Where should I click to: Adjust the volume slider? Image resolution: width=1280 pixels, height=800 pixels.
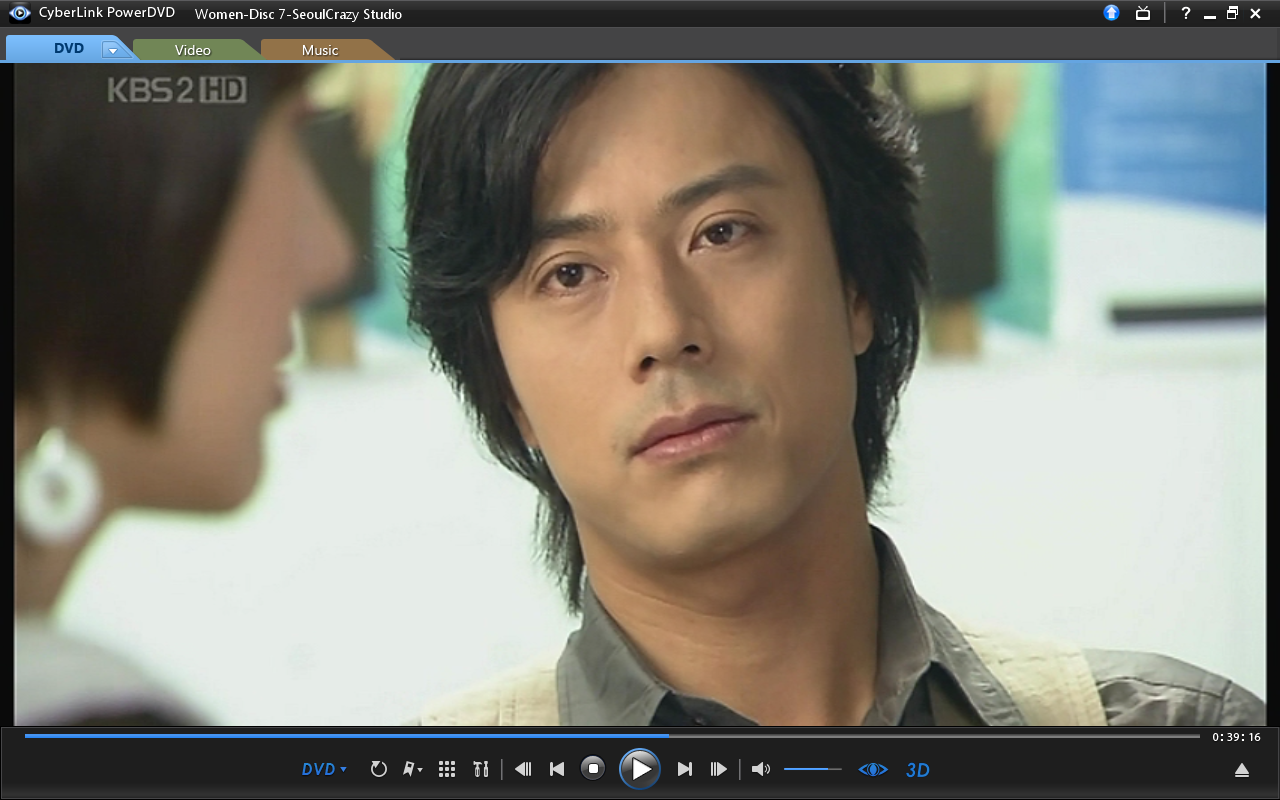pyautogui.click(x=813, y=769)
